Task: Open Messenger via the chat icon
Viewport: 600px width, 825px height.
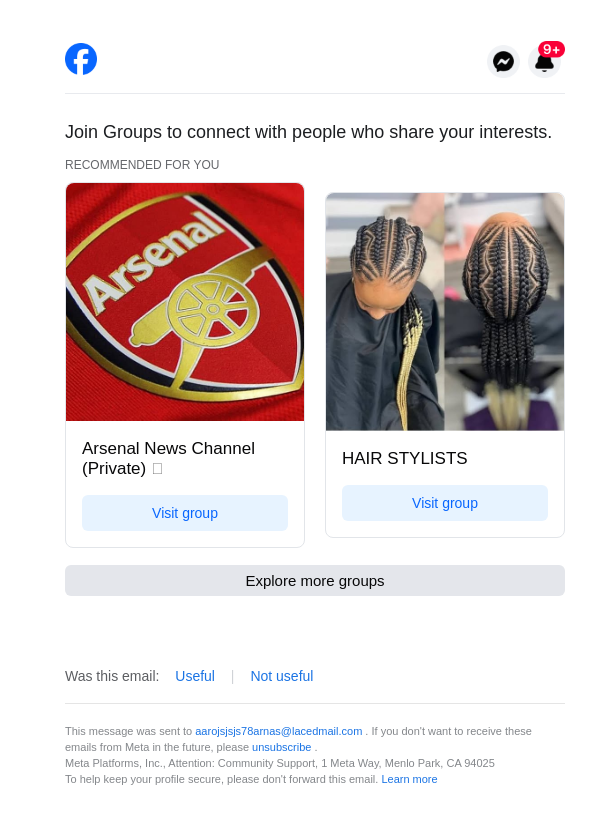Action: pos(503,62)
